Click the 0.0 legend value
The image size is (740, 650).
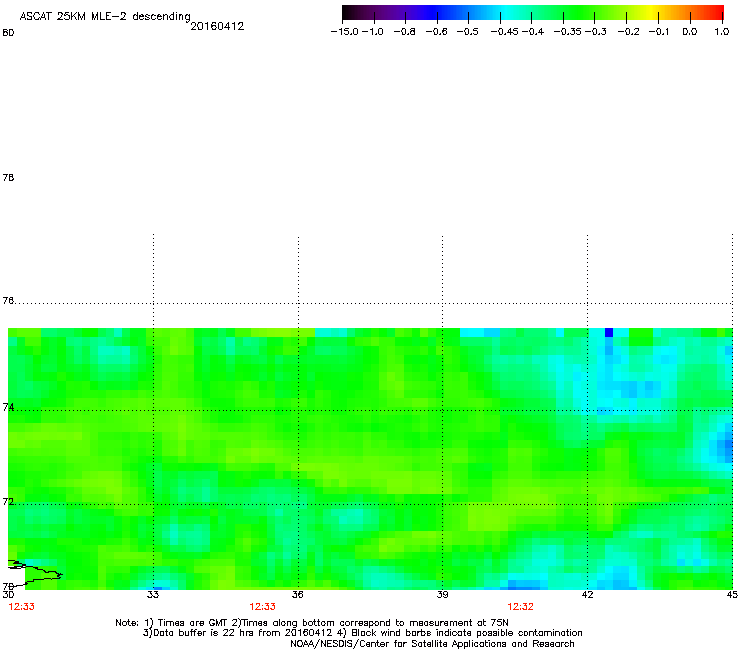click(x=690, y=32)
